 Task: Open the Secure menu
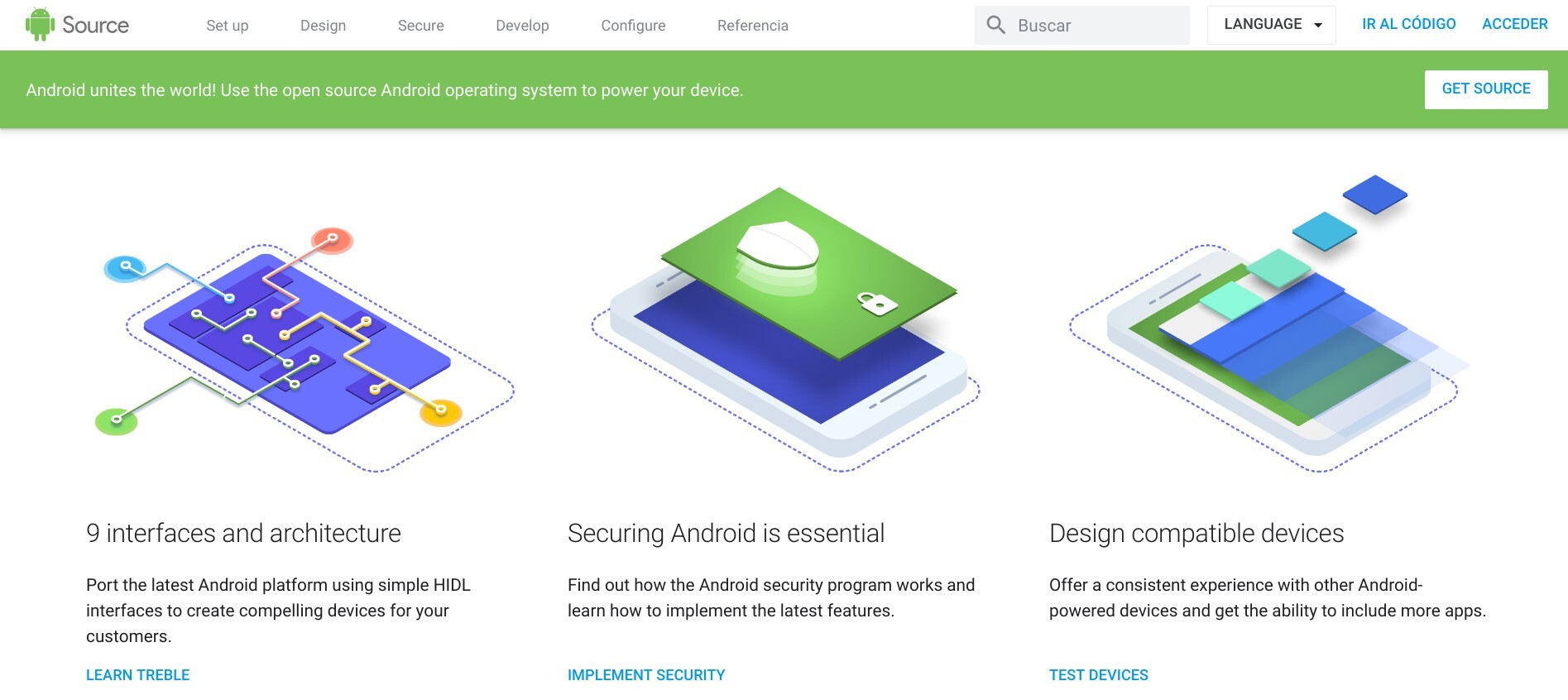(x=421, y=26)
